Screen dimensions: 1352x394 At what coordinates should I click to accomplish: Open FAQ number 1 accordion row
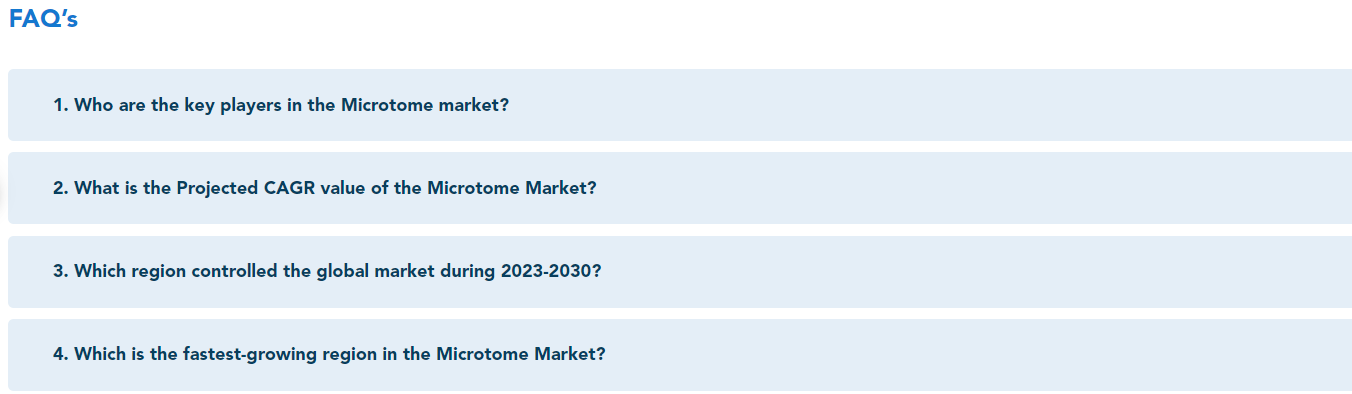pos(680,105)
